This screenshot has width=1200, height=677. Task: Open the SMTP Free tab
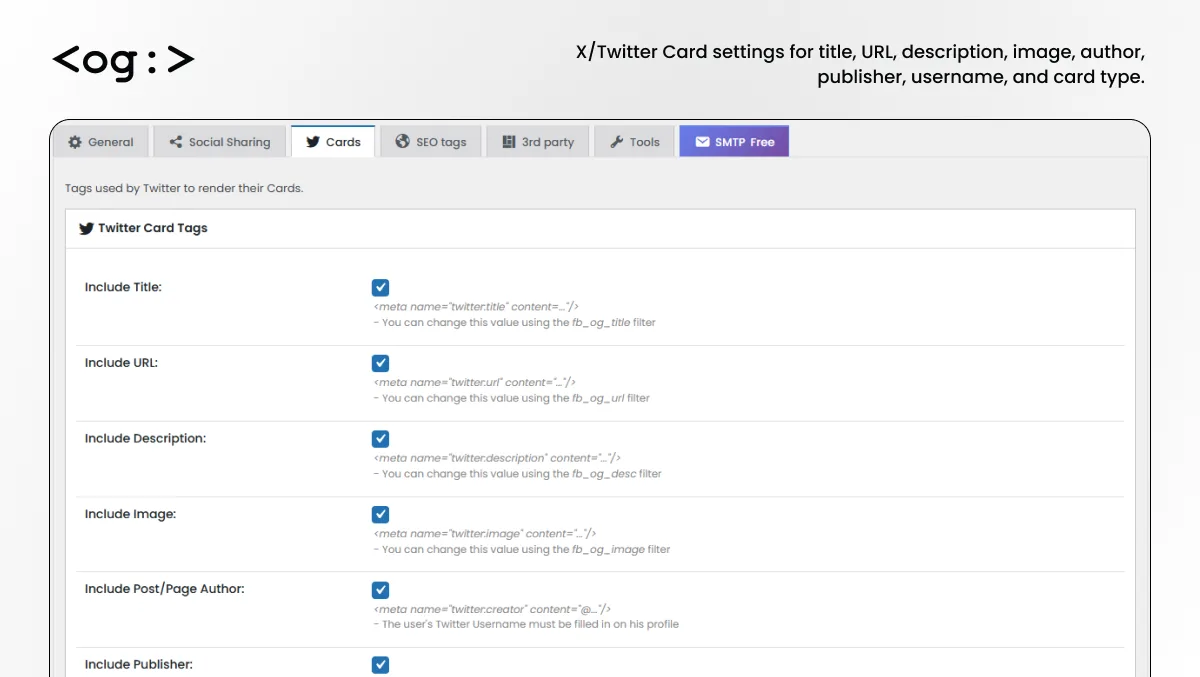(x=734, y=142)
